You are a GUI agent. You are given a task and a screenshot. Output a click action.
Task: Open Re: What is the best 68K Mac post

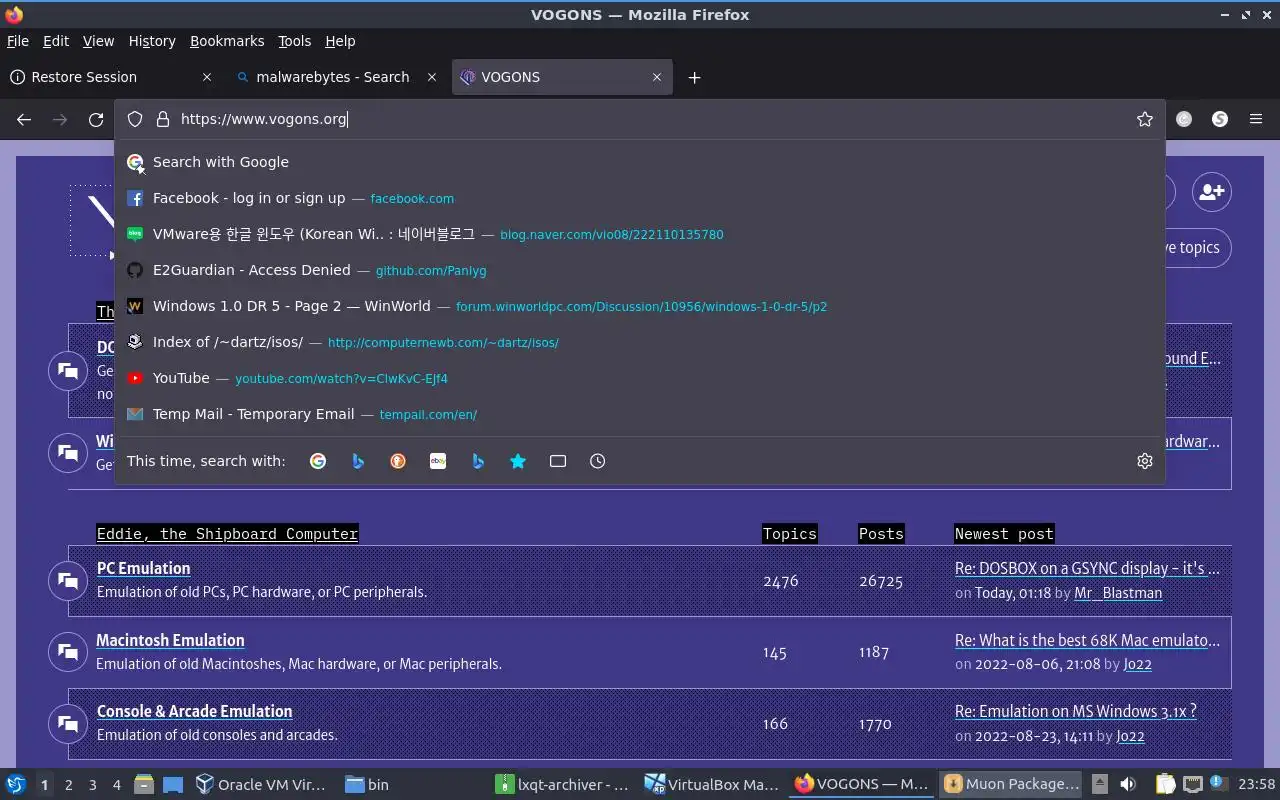[1087, 640]
